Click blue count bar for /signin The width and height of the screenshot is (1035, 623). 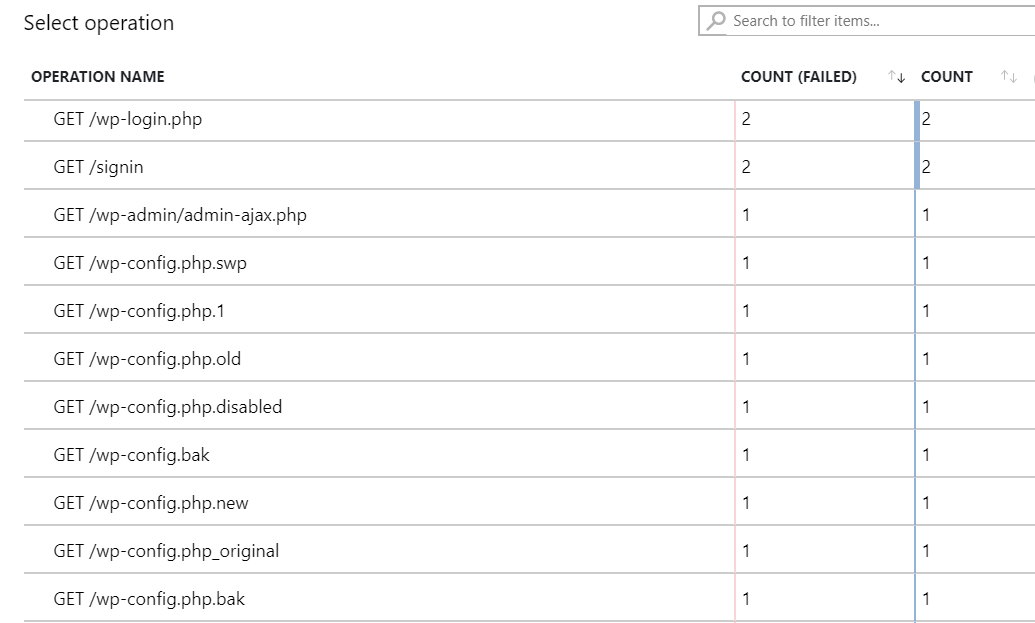pos(917,165)
